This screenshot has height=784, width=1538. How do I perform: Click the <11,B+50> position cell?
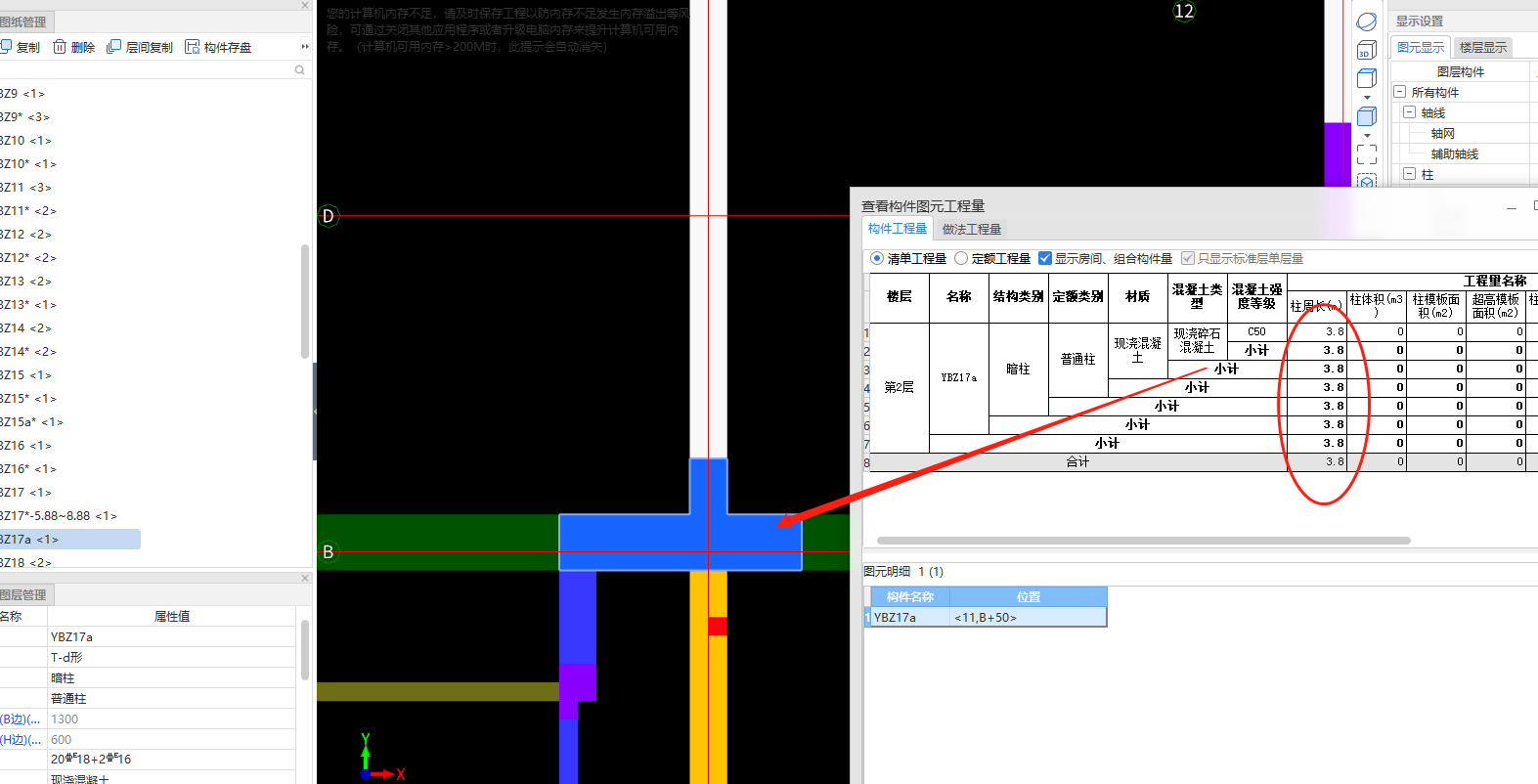click(1028, 617)
